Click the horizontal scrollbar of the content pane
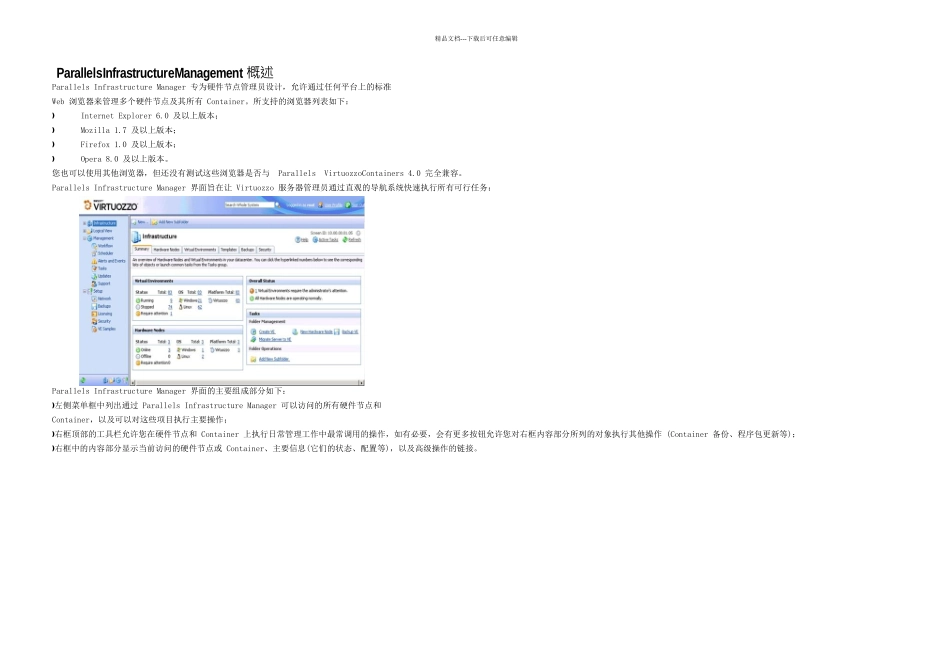The image size is (950, 672). click(247, 383)
